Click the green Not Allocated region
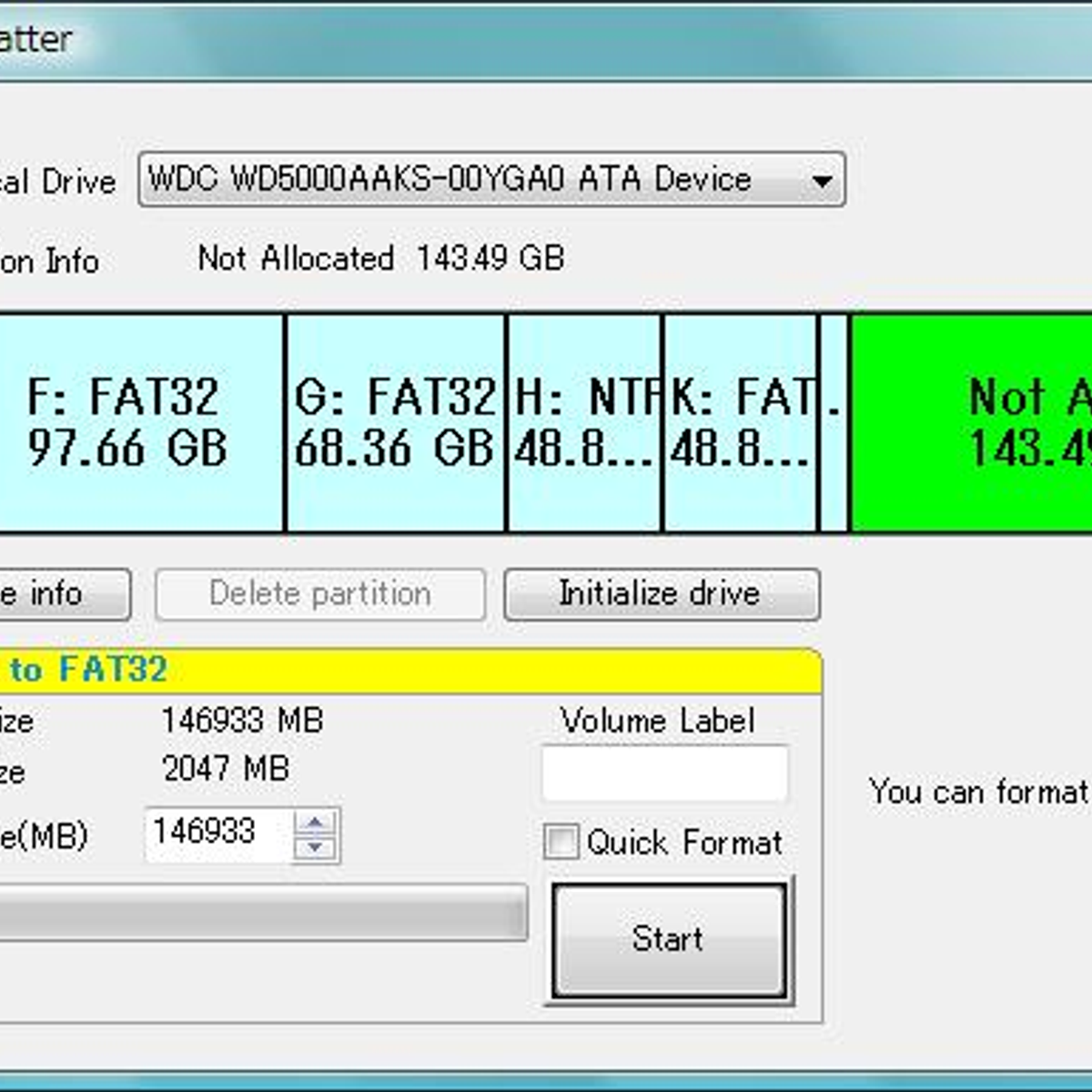Screen dimensions: 1092x1092 click(974, 421)
